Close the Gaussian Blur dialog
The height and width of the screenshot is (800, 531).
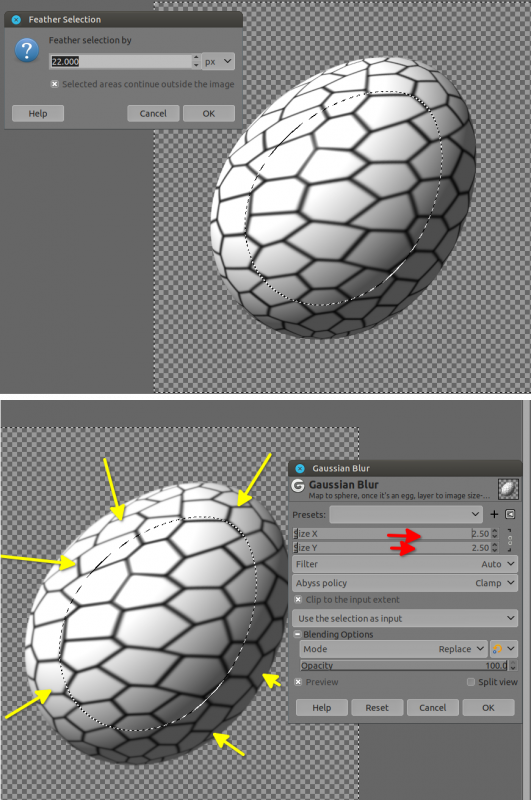pyautogui.click(x=300, y=468)
